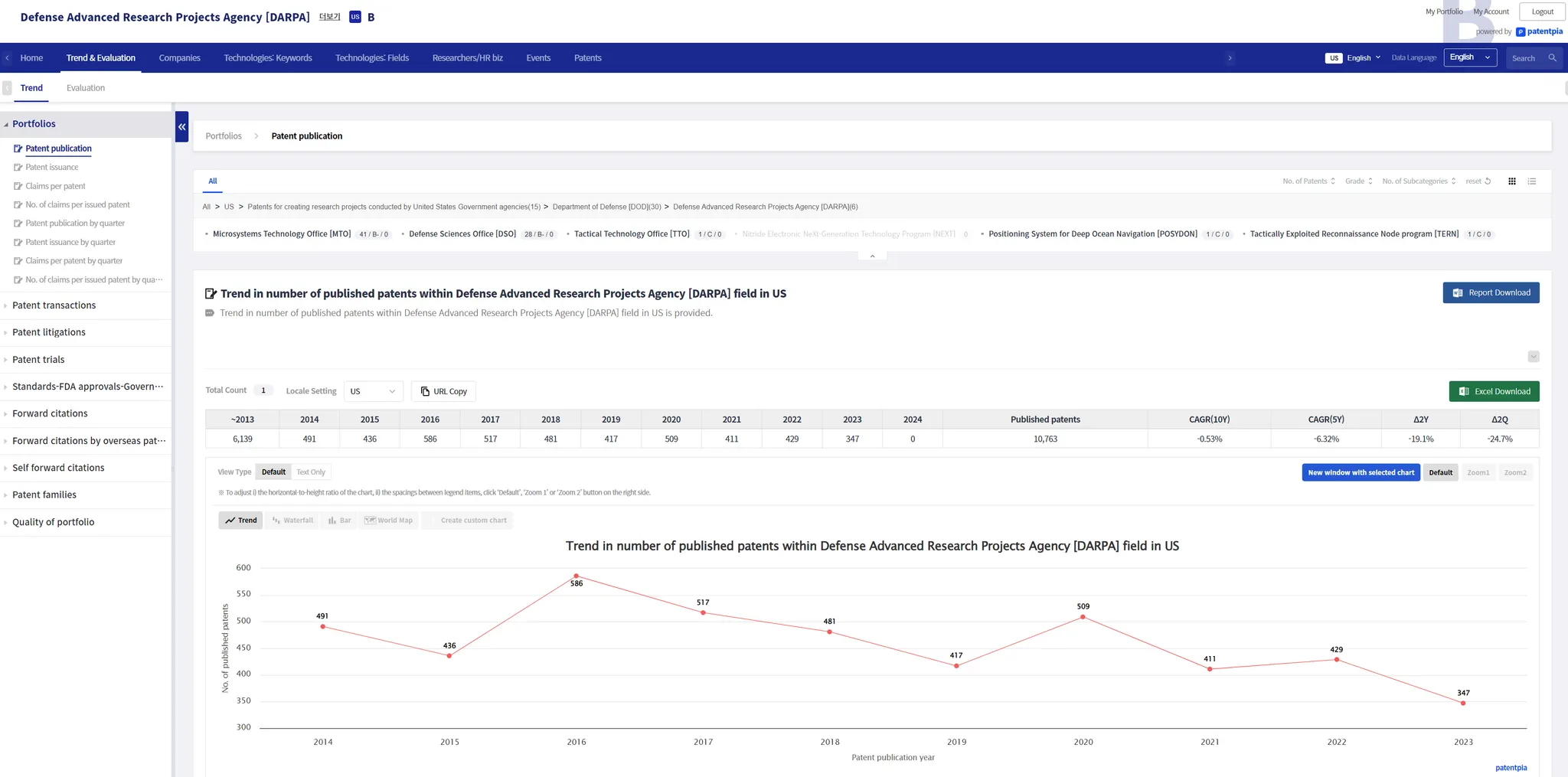Screen dimensions: 1568x777
Task: Click the 2016 data point on chart
Action: point(577,576)
